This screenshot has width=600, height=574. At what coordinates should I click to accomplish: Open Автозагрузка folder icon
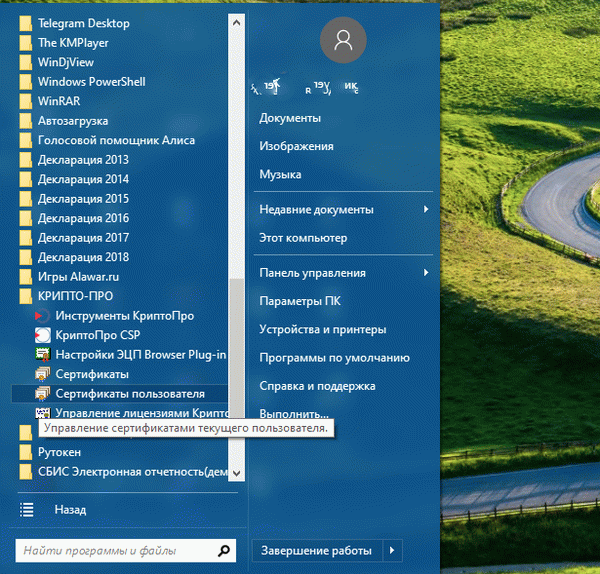26,121
